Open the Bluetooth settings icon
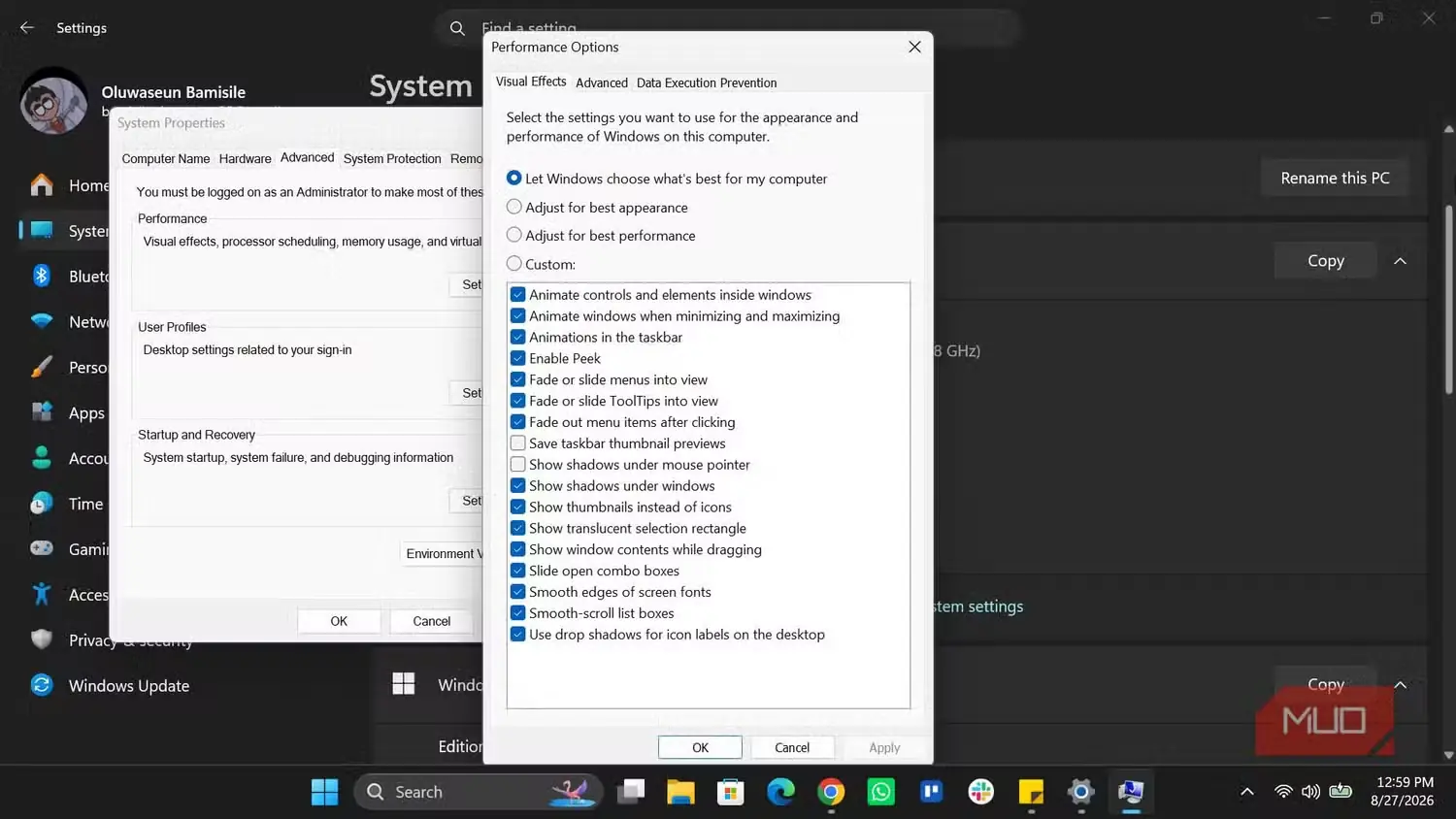Screen dimensions: 1456x819 42,276
